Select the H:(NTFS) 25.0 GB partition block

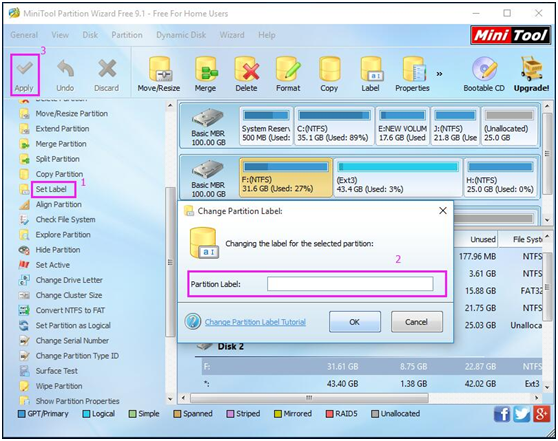click(x=500, y=177)
